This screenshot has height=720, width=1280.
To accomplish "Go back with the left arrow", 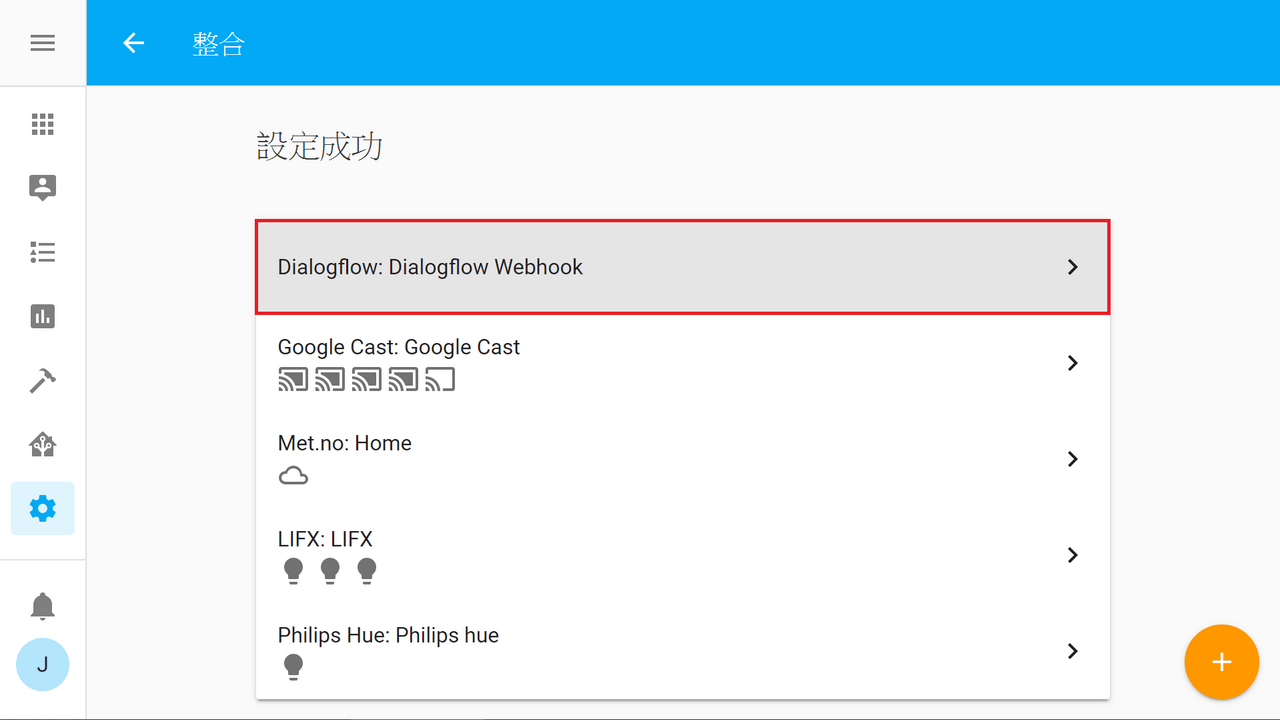I will click(x=133, y=43).
